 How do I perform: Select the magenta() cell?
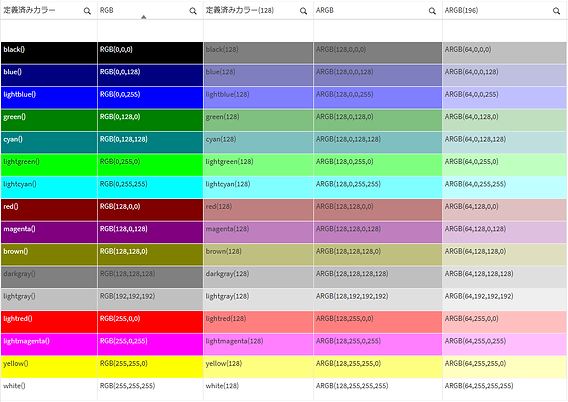tap(49, 233)
